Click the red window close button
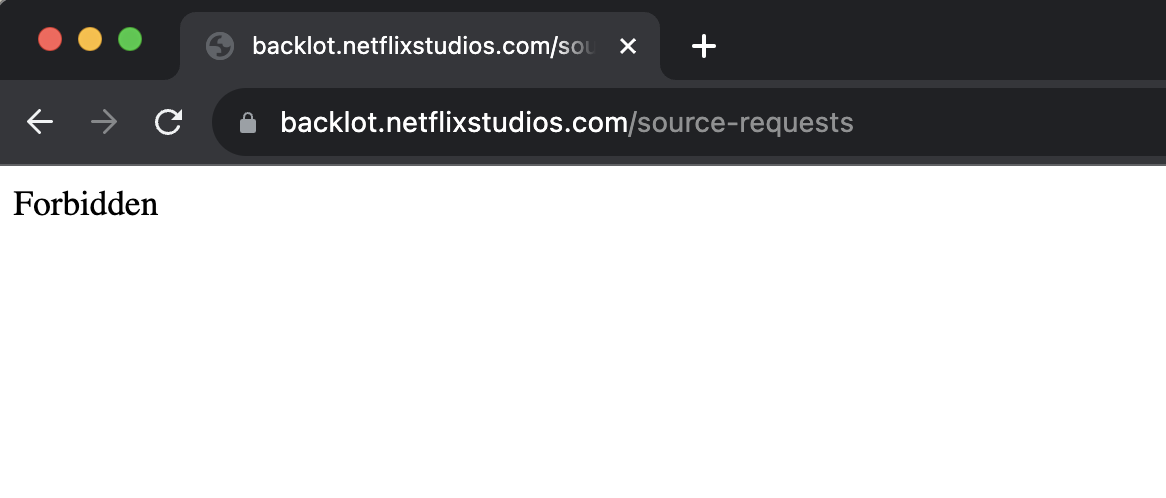 (x=50, y=39)
